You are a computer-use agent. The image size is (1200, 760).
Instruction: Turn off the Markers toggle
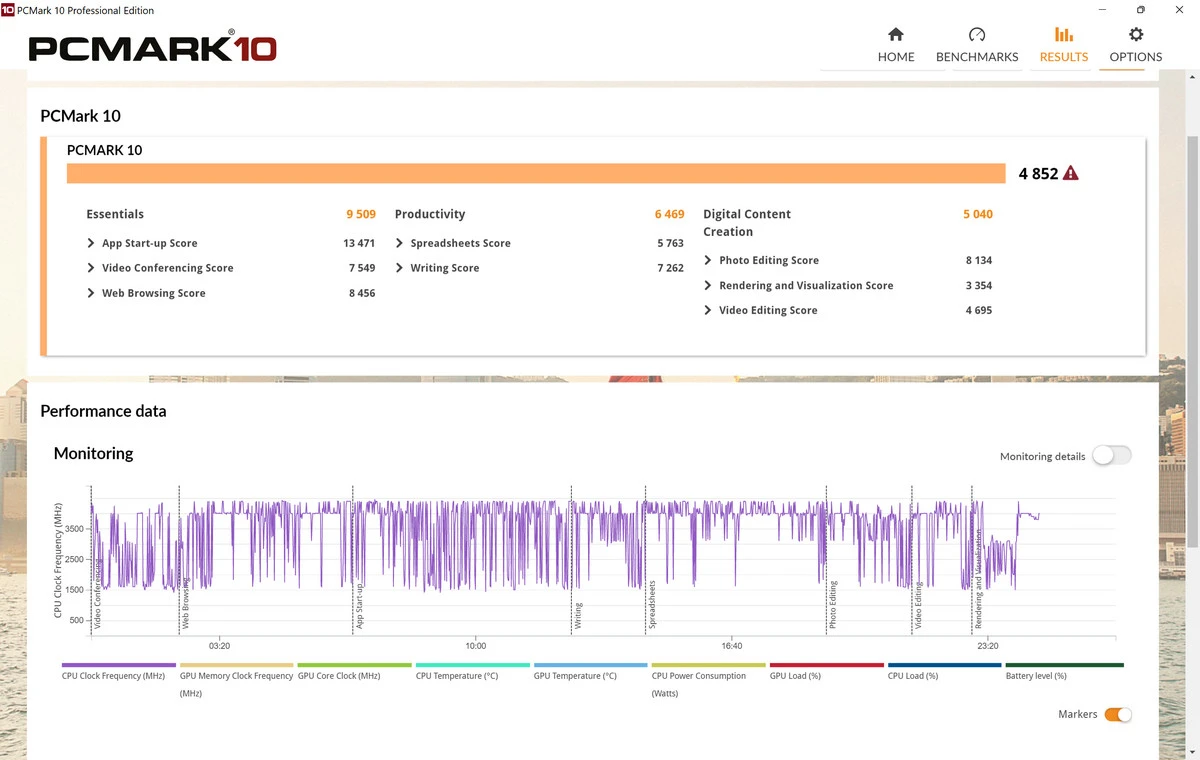(x=1118, y=714)
